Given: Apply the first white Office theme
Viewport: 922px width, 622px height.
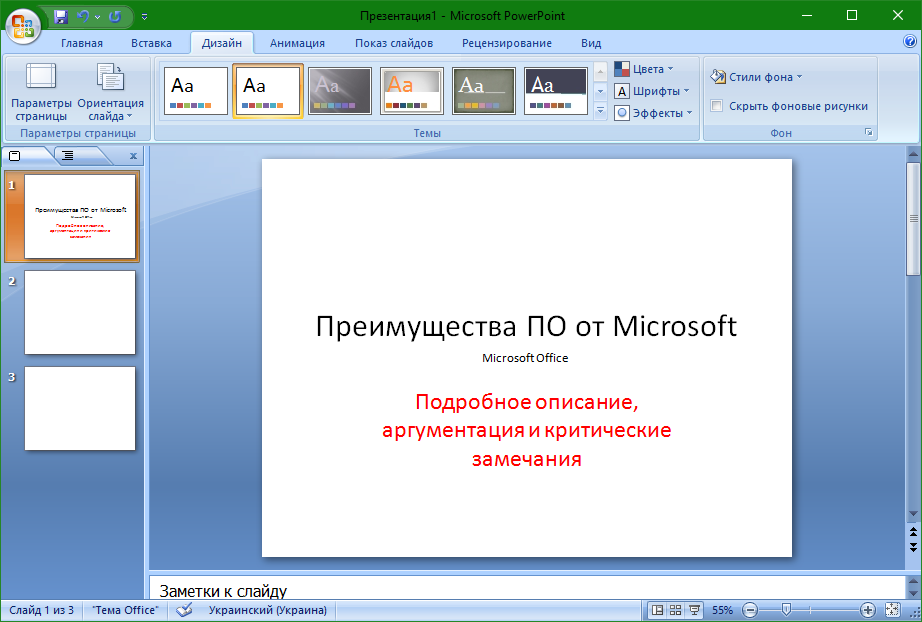Looking at the screenshot, I should coord(196,91).
